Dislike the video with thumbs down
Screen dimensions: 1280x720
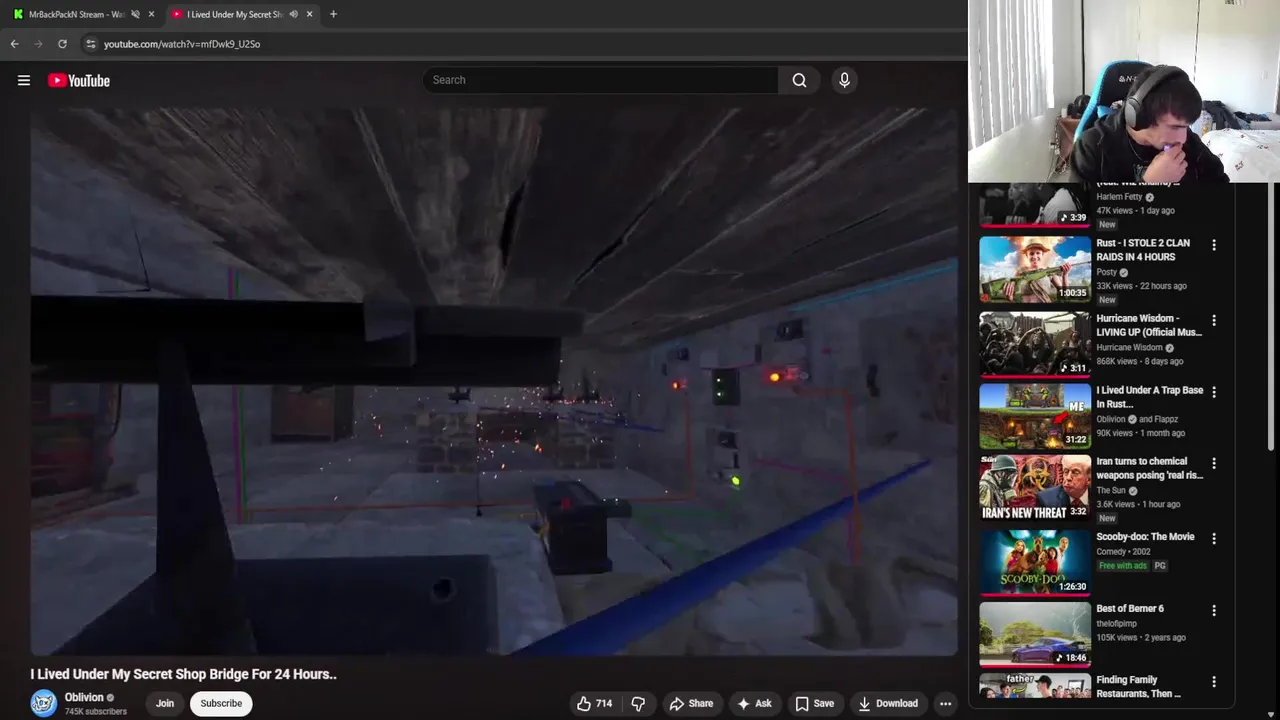click(x=638, y=703)
